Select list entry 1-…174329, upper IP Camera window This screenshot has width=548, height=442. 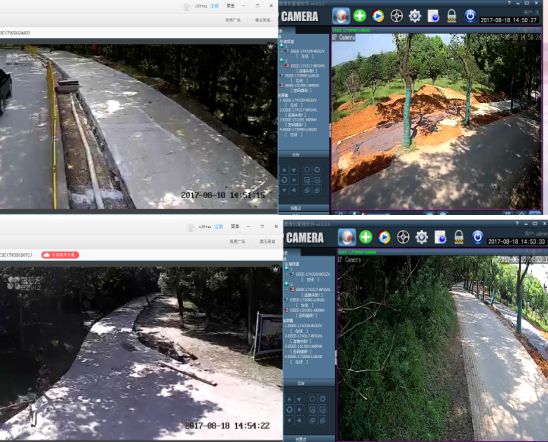(x=298, y=100)
